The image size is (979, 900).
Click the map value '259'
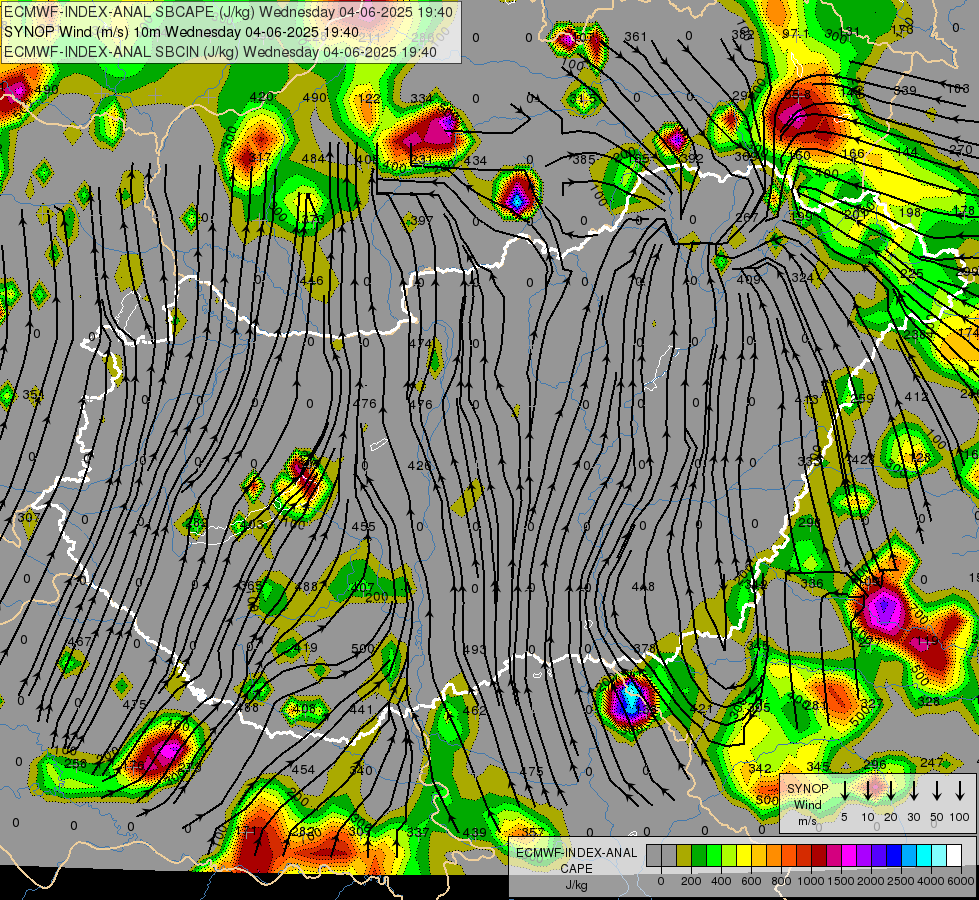[862, 398]
